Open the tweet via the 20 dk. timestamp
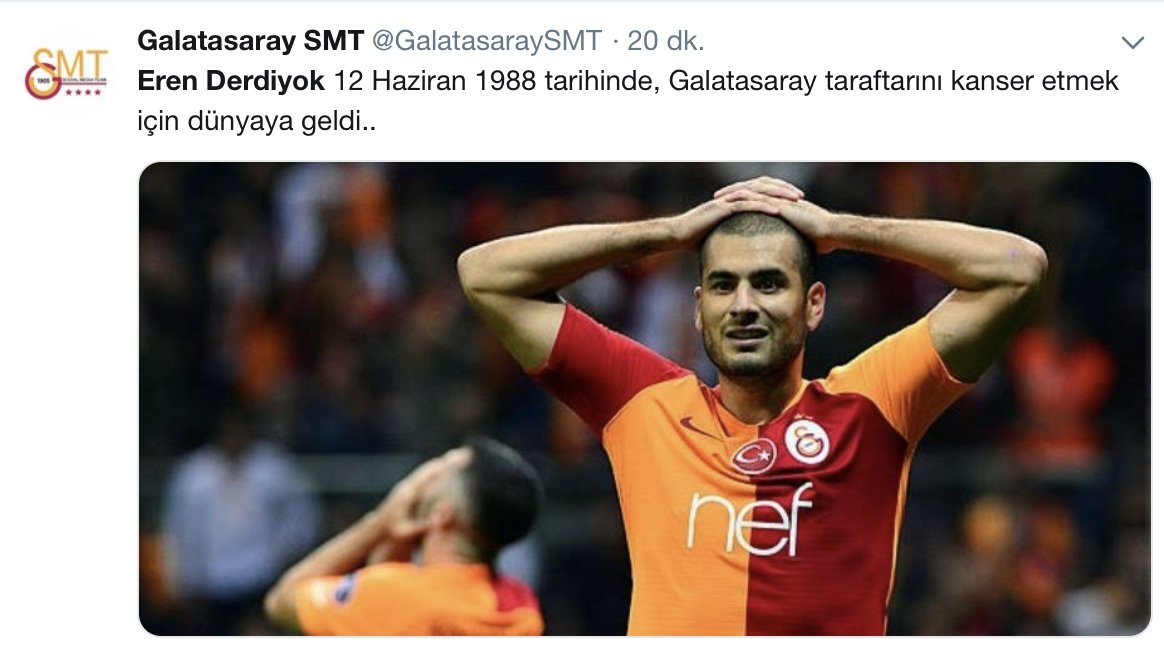Viewport: 1164px width, 660px height. tap(665, 41)
